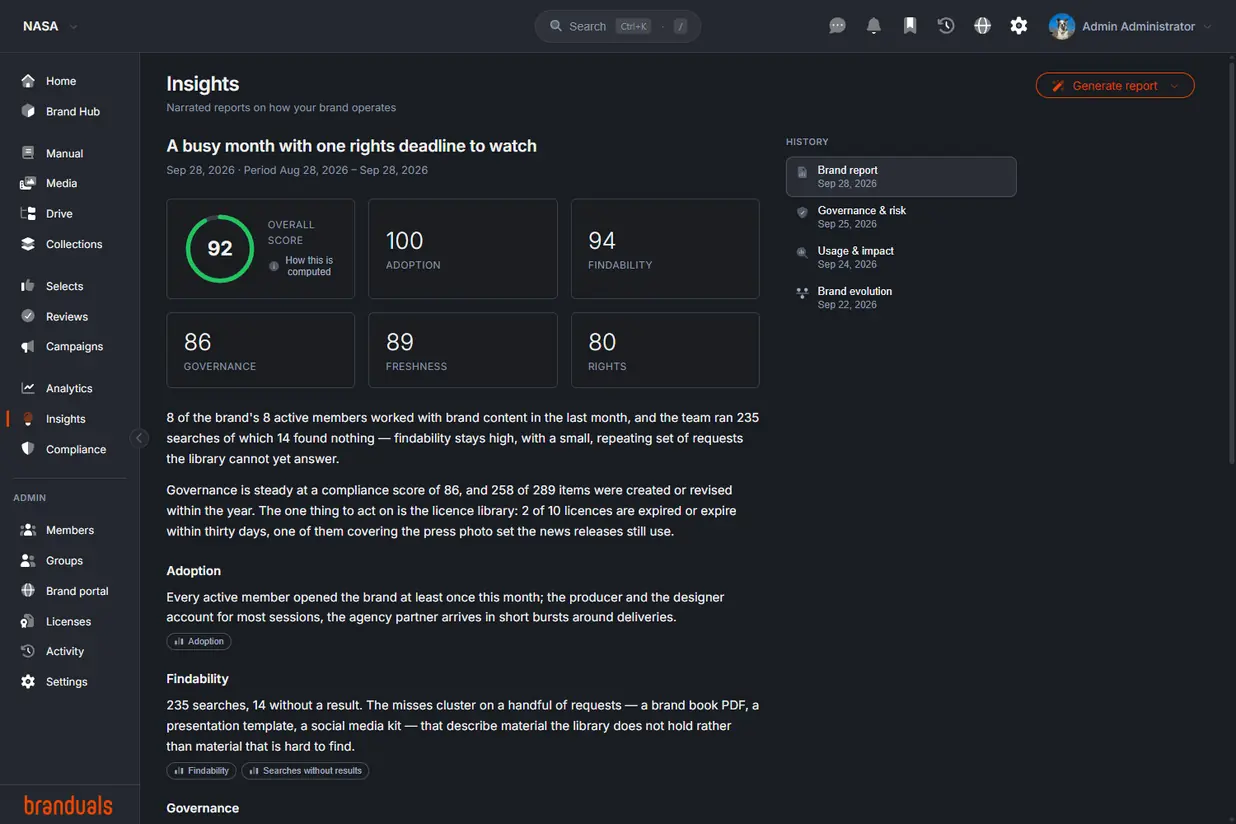1236x824 pixels.
Task: Click the Campaigns megaphone icon
Action: (28, 346)
